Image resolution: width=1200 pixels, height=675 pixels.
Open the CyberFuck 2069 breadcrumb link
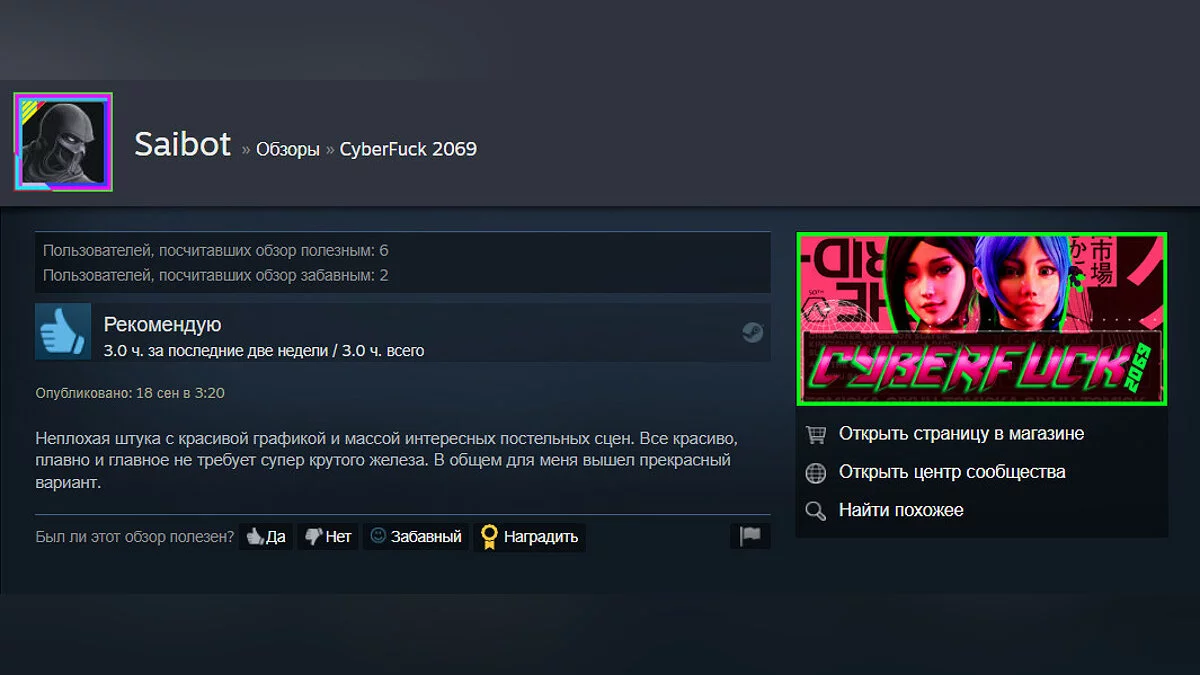tap(408, 149)
